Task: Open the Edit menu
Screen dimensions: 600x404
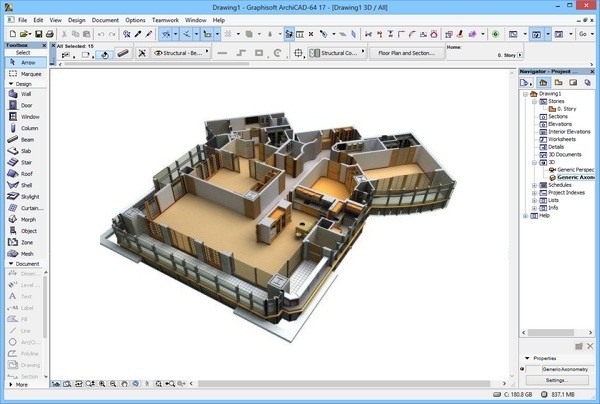Action: (x=38, y=20)
